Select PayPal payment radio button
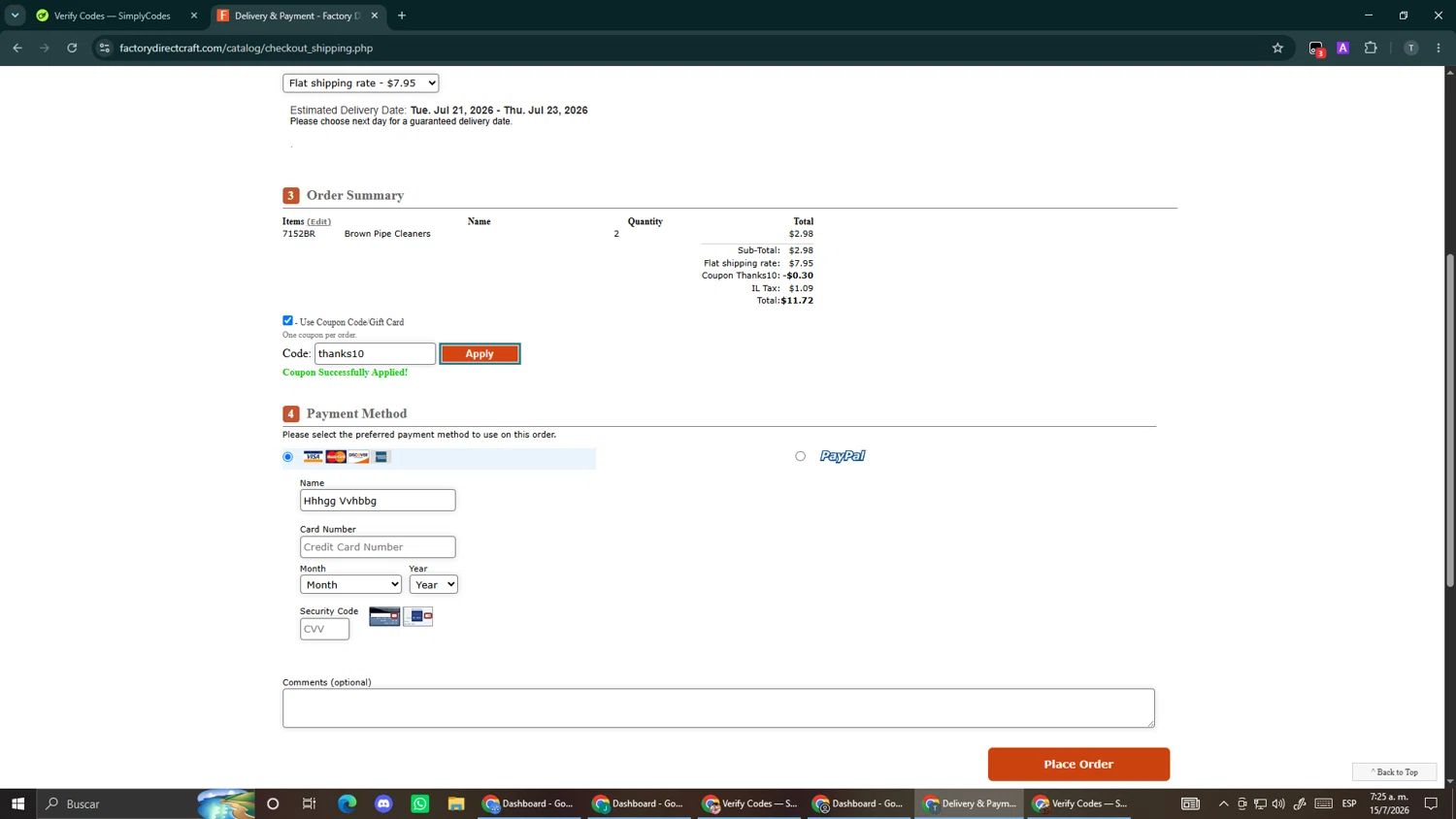 pos(800,456)
